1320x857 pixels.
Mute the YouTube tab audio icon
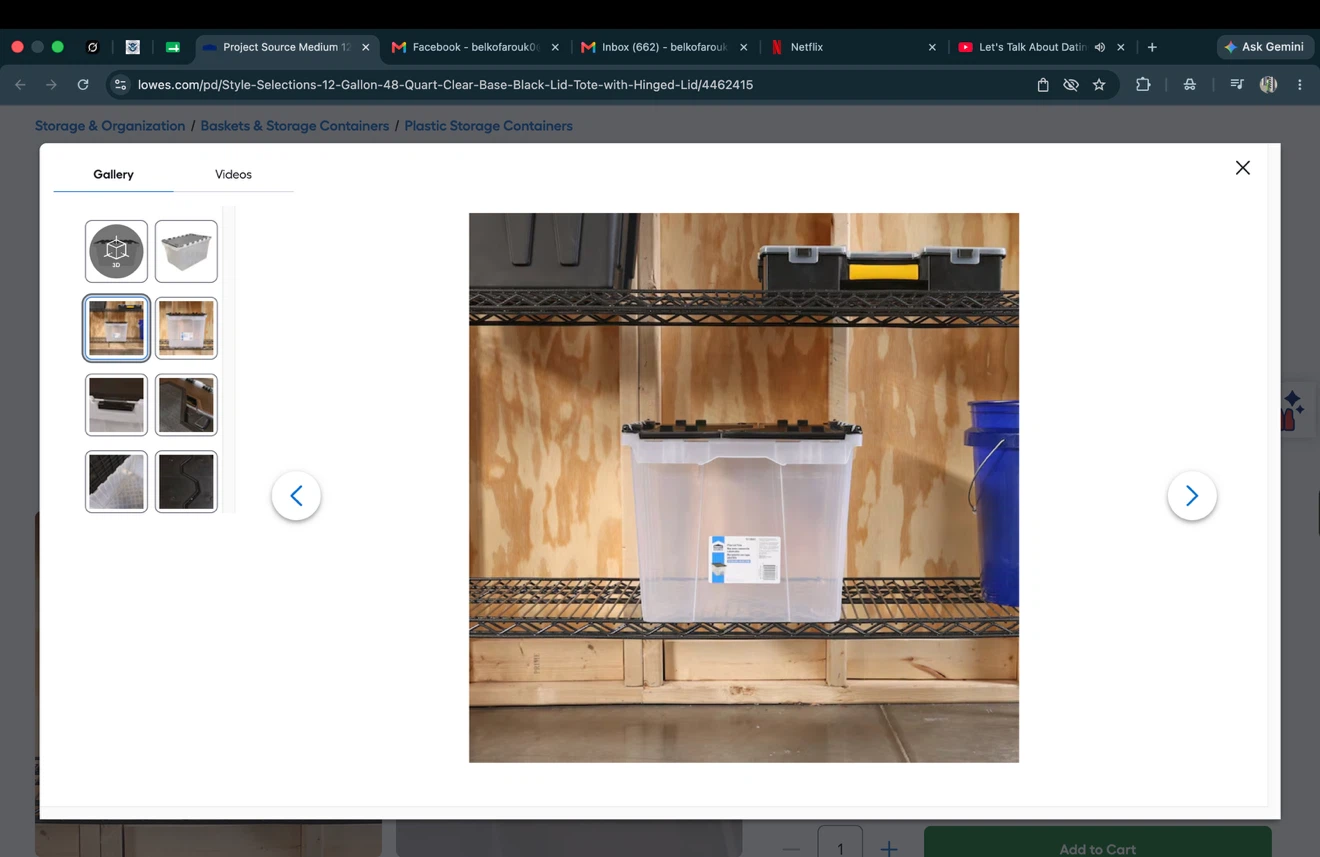coord(1100,47)
